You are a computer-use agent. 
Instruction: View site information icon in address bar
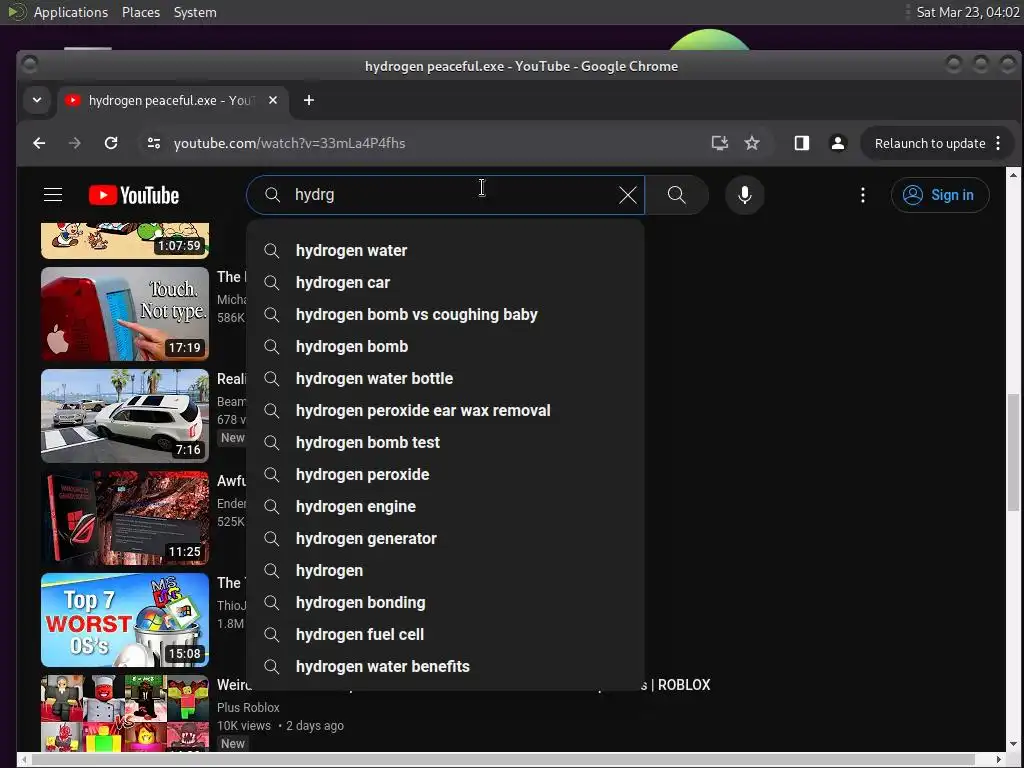click(153, 143)
